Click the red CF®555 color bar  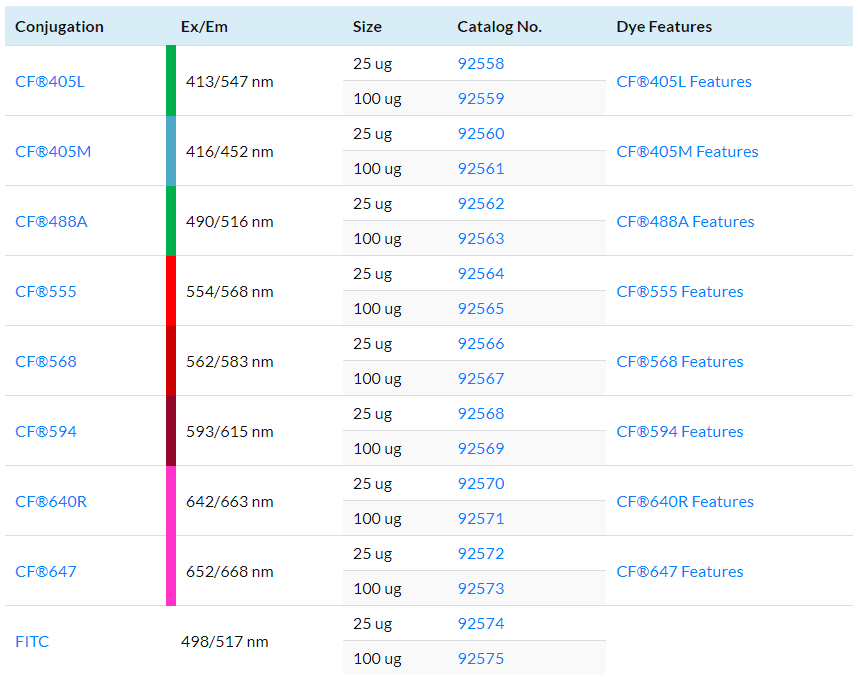pos(171,291)
